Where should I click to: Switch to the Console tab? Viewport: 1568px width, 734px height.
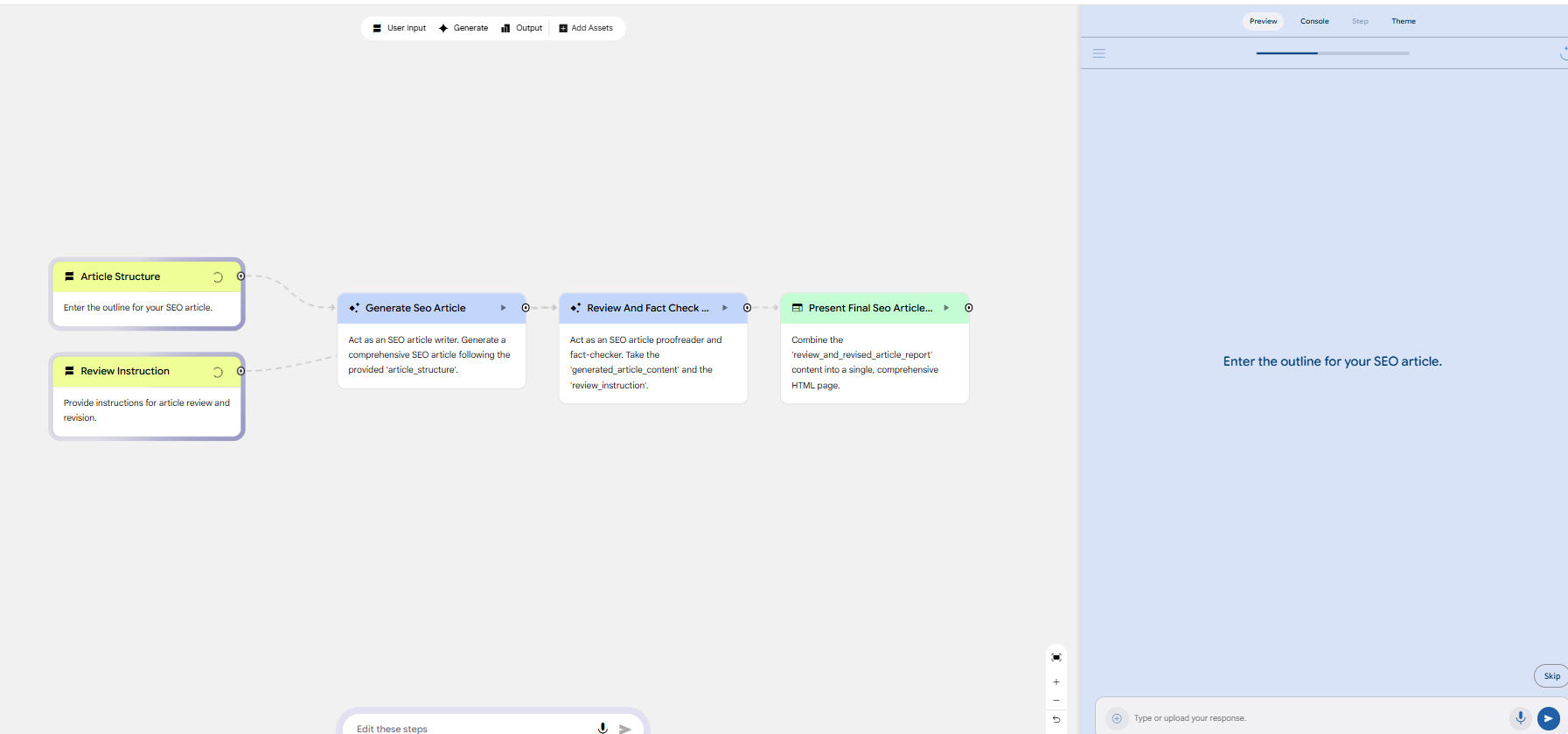pyautogui.click(x=1314, y=21)
